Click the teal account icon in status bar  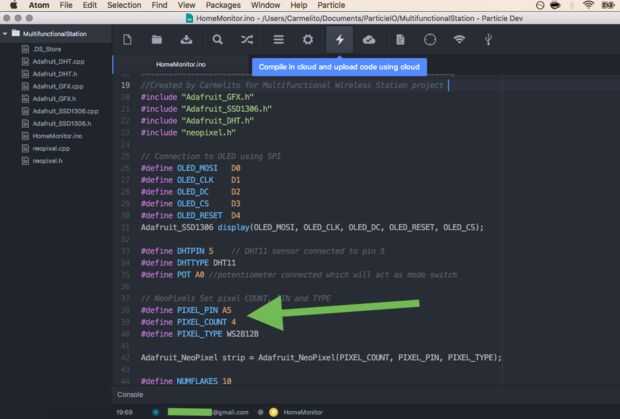[155, 412]
